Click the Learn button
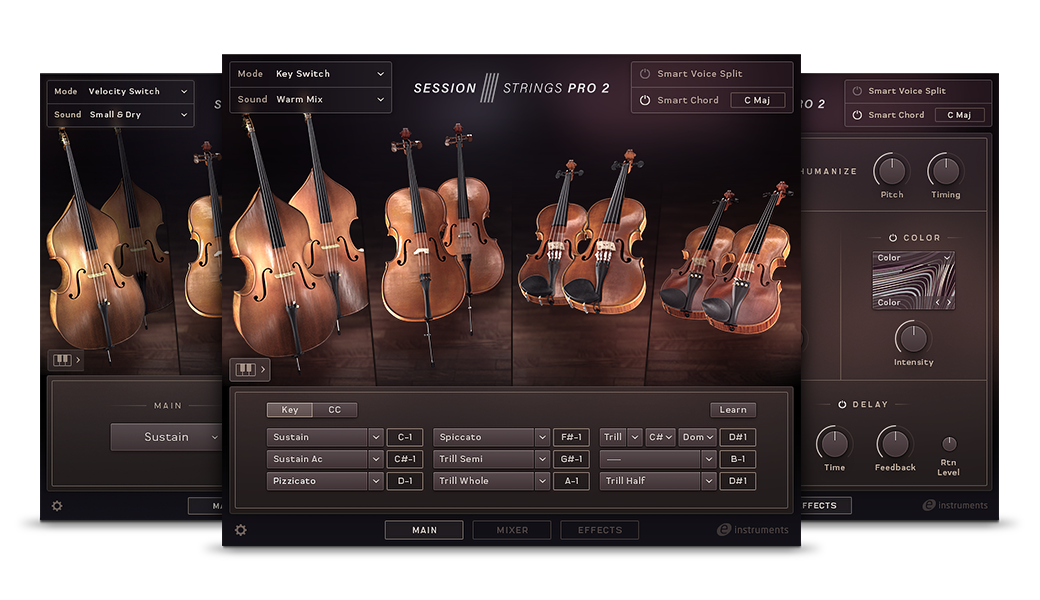The width and height of the screenshot is (1040, 600). pyautogui.click(x=733, y=410)
